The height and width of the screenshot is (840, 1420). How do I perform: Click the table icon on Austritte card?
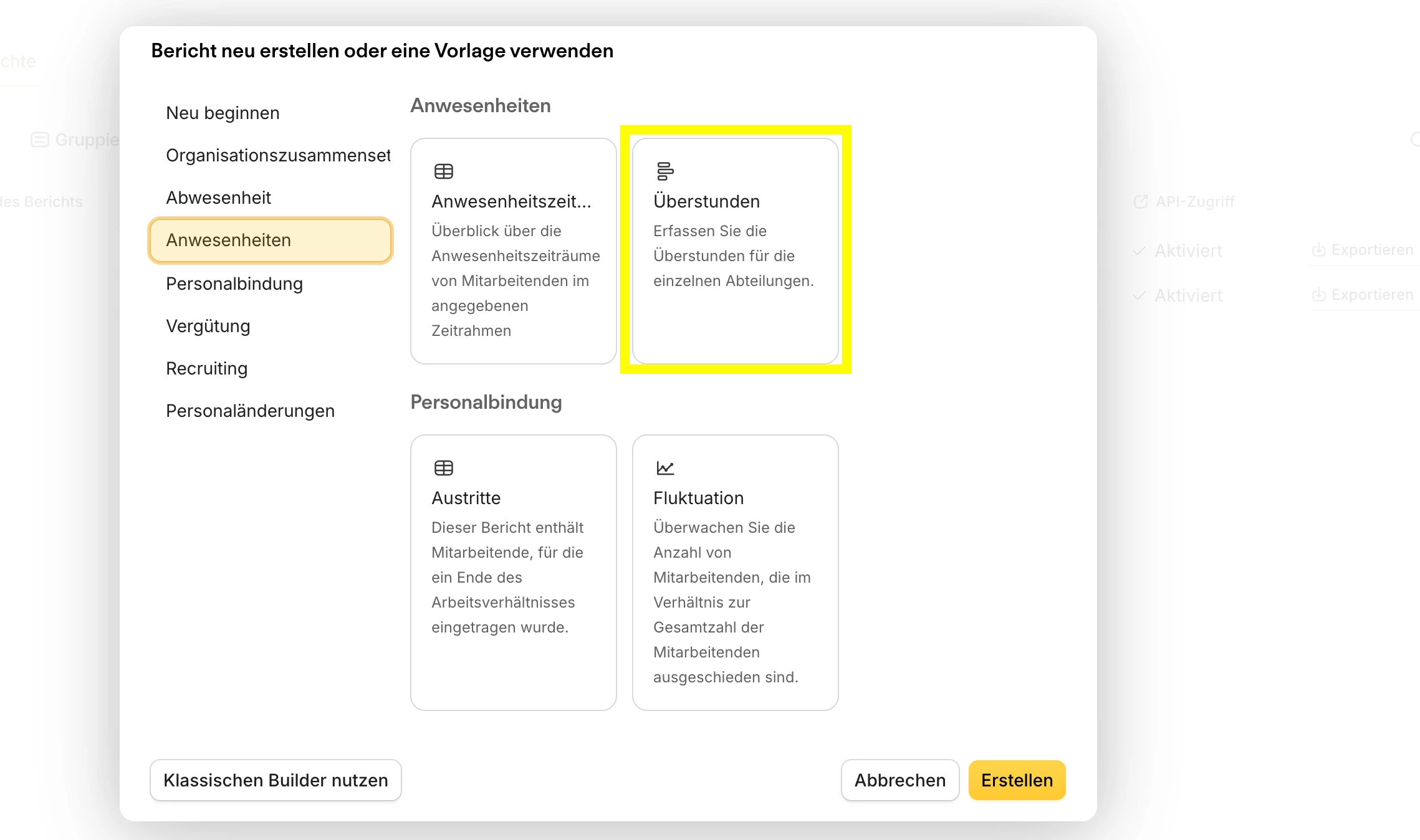(443, 468)
